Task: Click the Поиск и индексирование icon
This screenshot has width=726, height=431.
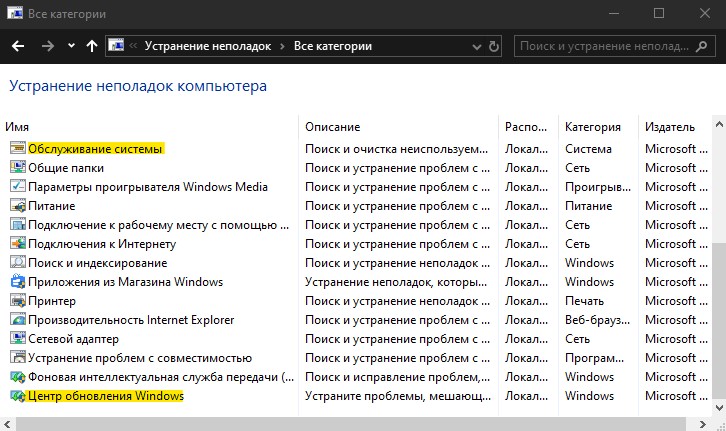Action: (18, 262)
